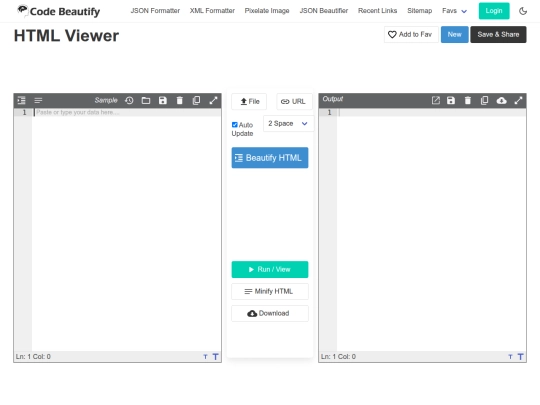Save input with the input toolbar save icon
The image size is (540, 405).
163,100
